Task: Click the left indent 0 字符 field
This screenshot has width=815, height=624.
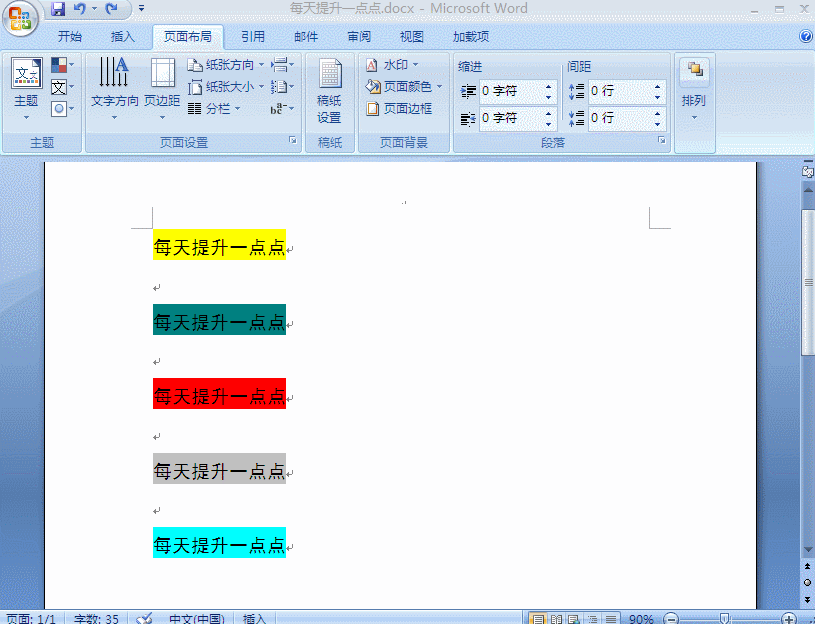Action: pos(510,91)
